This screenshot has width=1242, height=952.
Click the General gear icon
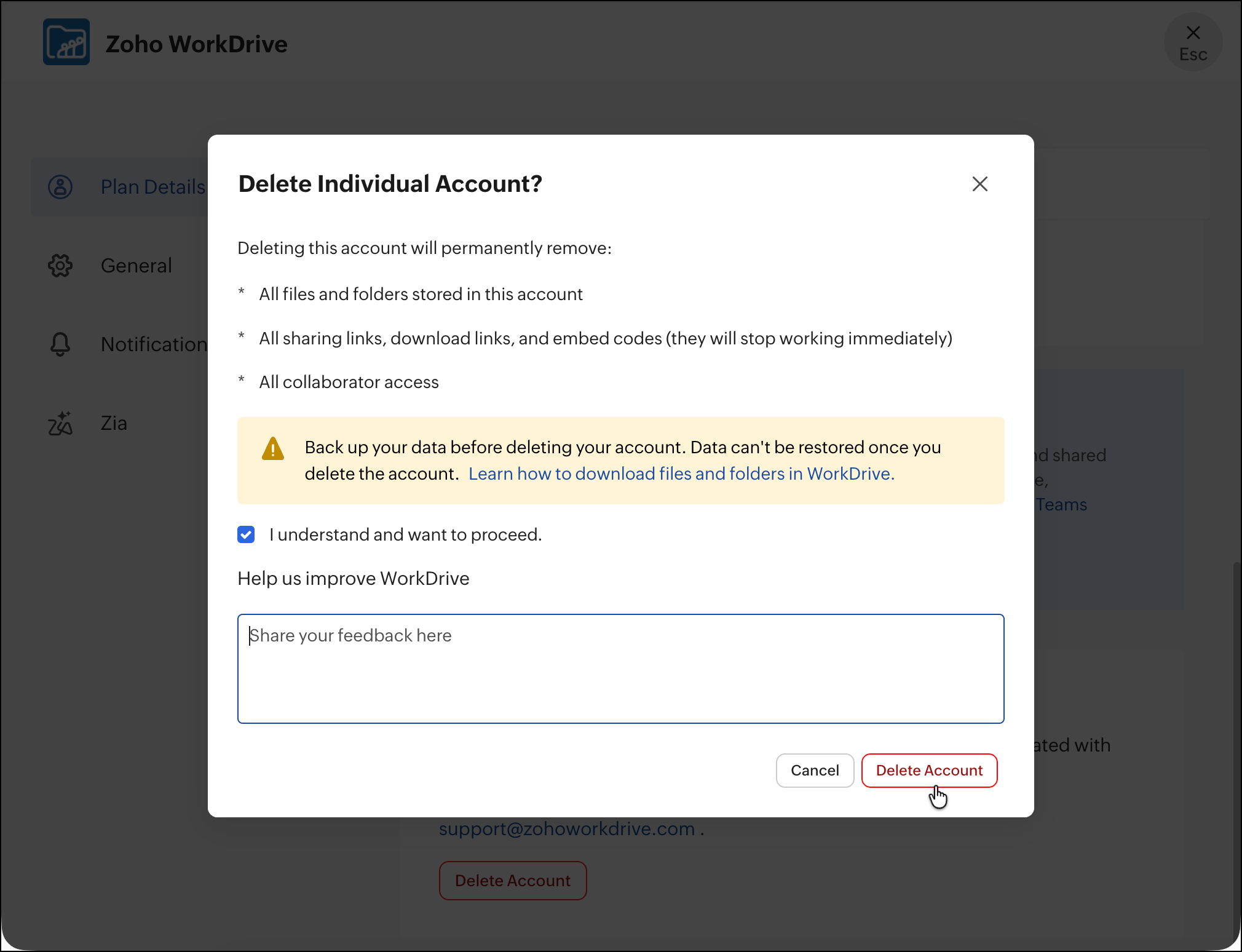(60, 266)
